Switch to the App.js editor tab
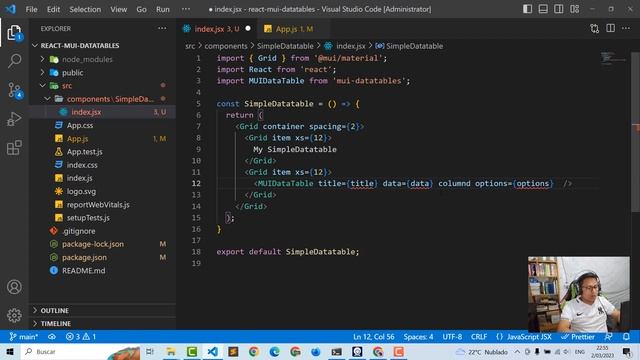Image resolution: width=640 pixels, height=360 pixels. tap(294, 29)
